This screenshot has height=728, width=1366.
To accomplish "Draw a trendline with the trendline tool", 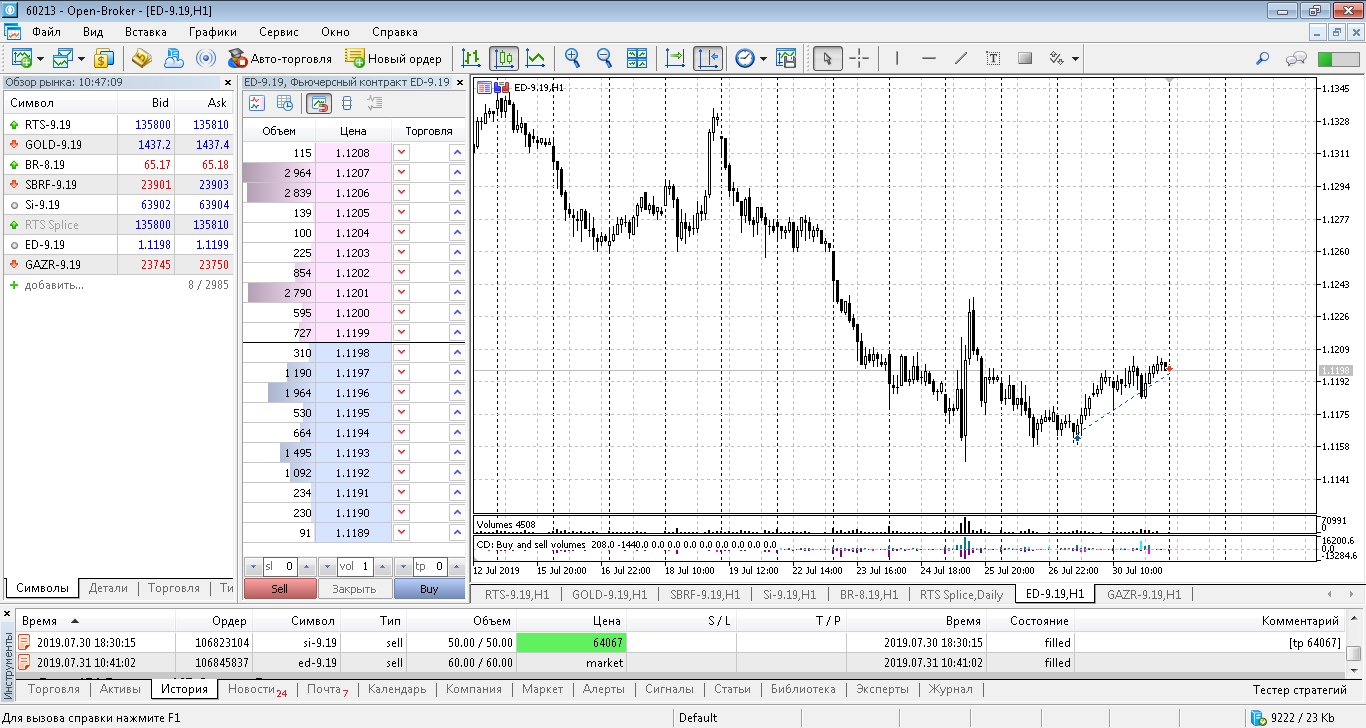I will [x=961, y=58].
